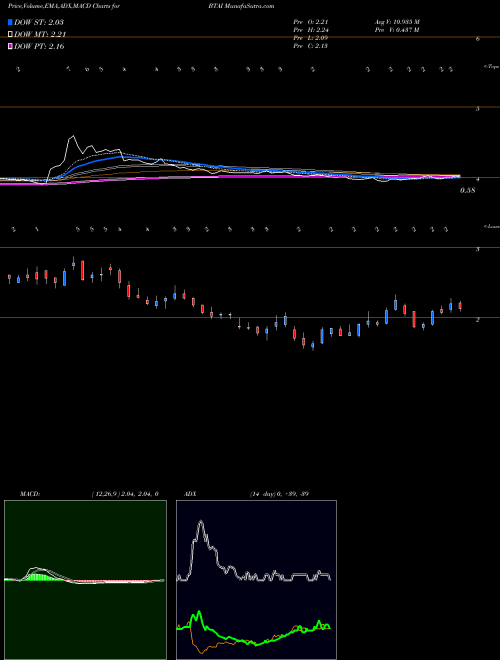Click the orange -DI line trough in ADX panel
This screenshot has height=660, width=500.
202,652
